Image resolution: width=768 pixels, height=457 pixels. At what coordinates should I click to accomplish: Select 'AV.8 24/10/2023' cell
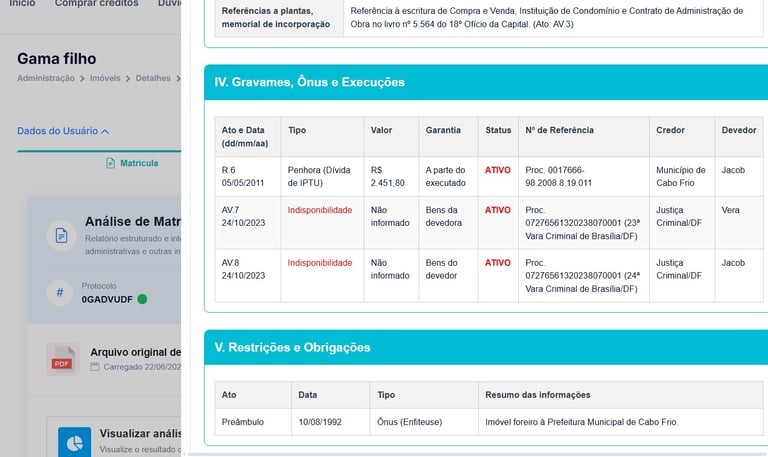[x=247, y=276]
